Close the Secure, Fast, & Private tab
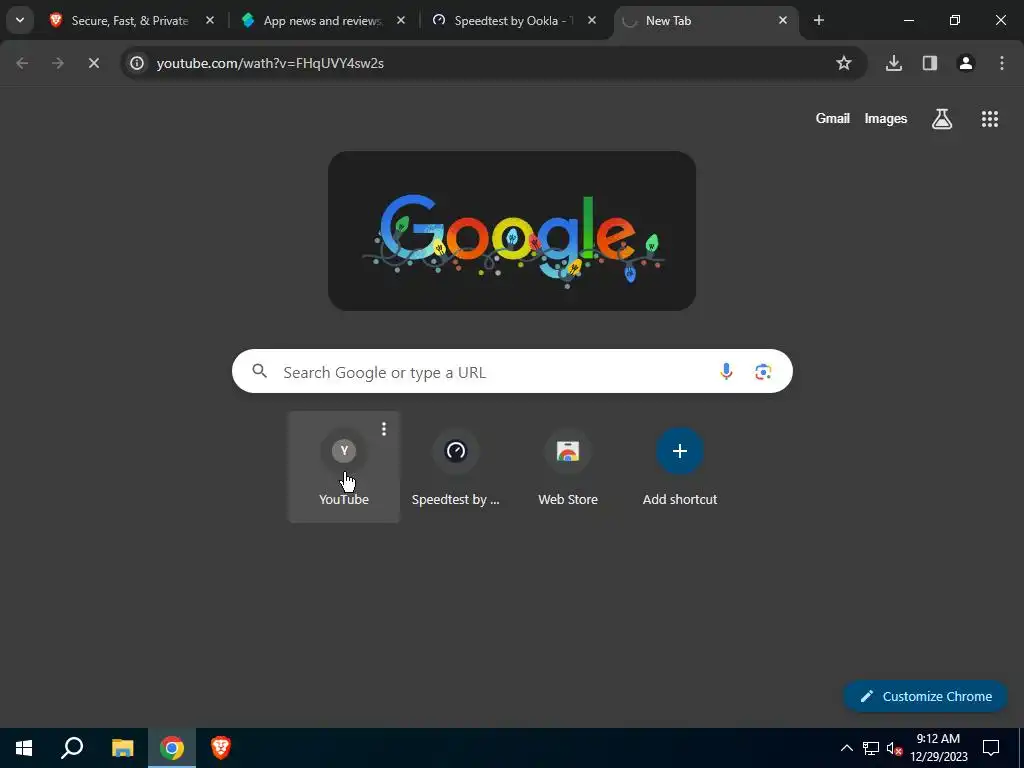The height and width of the screenshot is (768, 1024). (x=210, y=21)
